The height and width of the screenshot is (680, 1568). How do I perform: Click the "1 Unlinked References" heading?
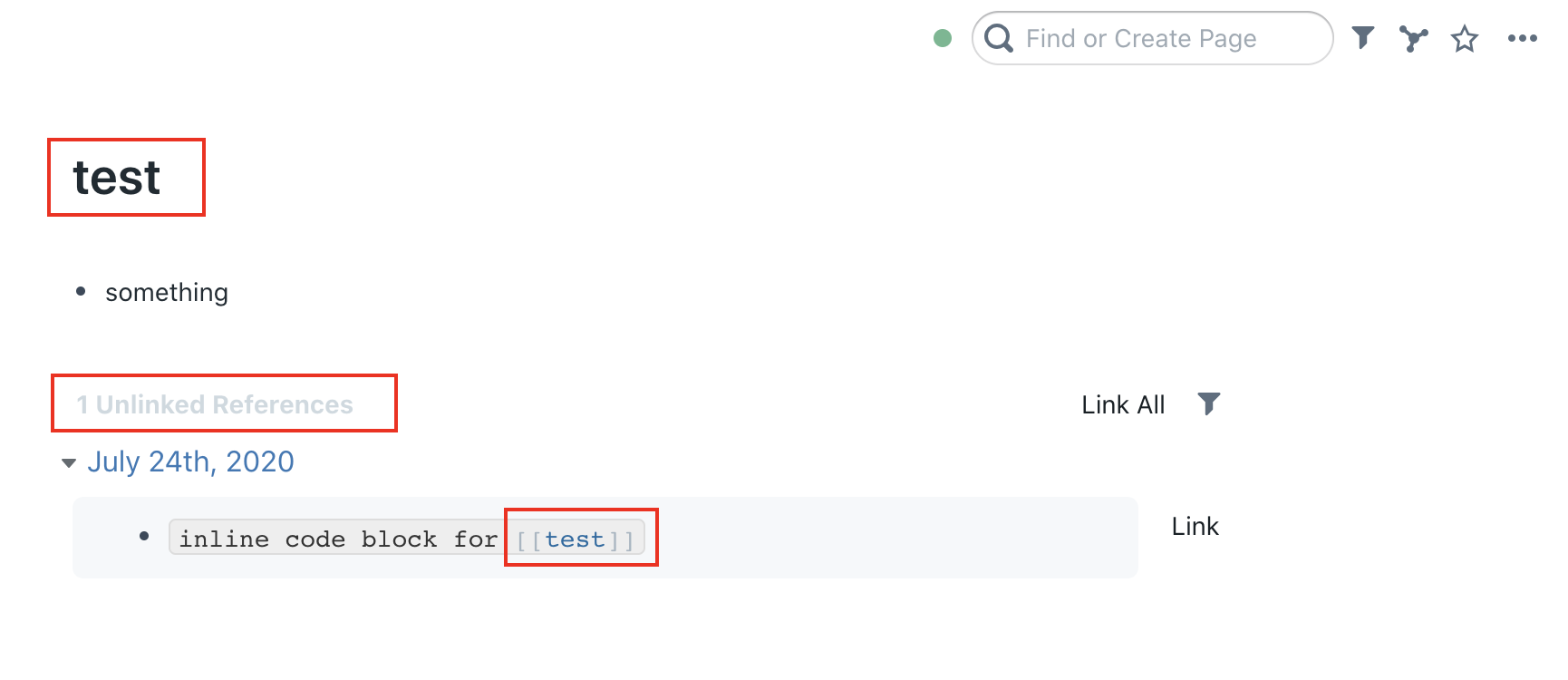218,404
